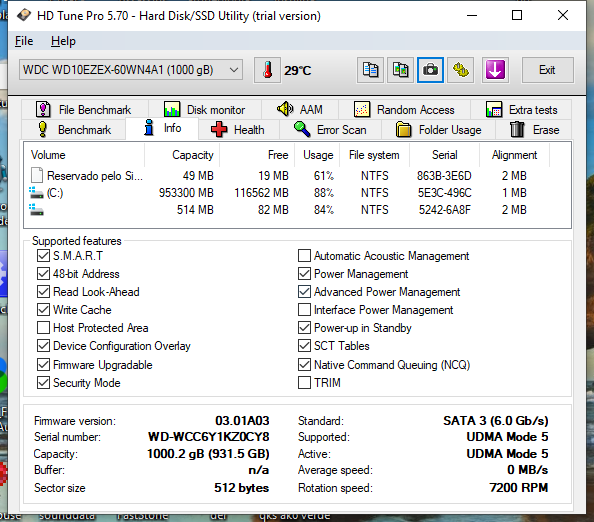Click the Alignment column header
The width and height of the screenshot is (594, 522).
click(x=514, y=155)
